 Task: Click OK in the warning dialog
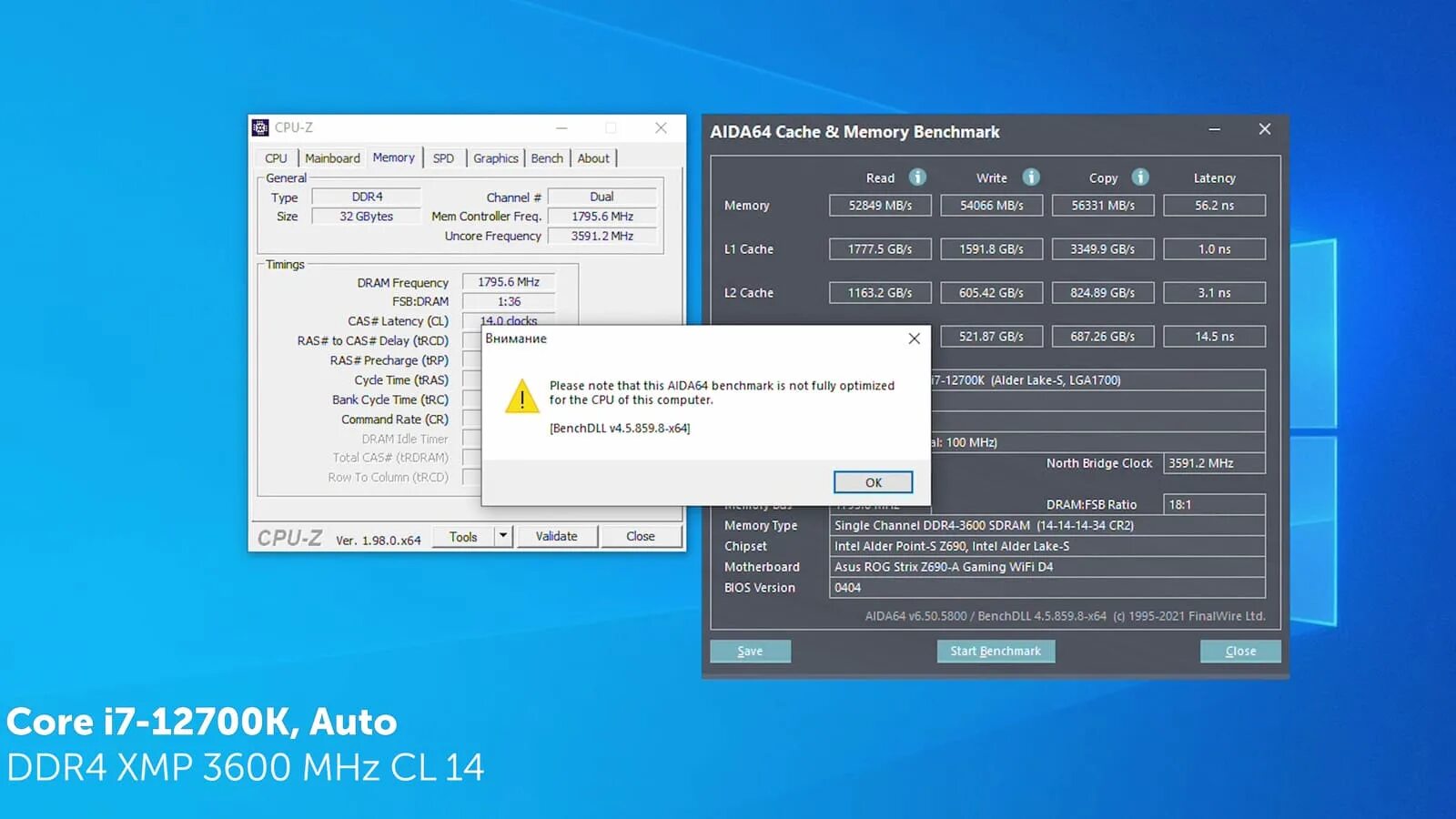point(874,482)
